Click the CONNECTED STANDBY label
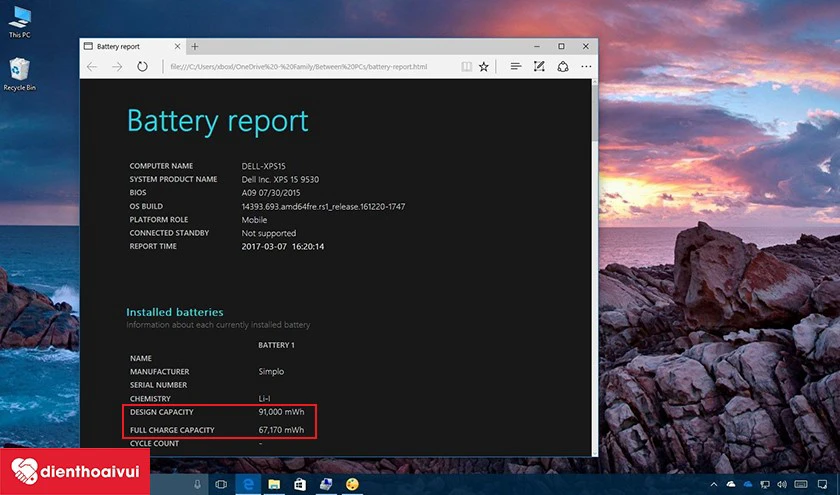Viewport: 840px width, 495px height. click(169, 233)
